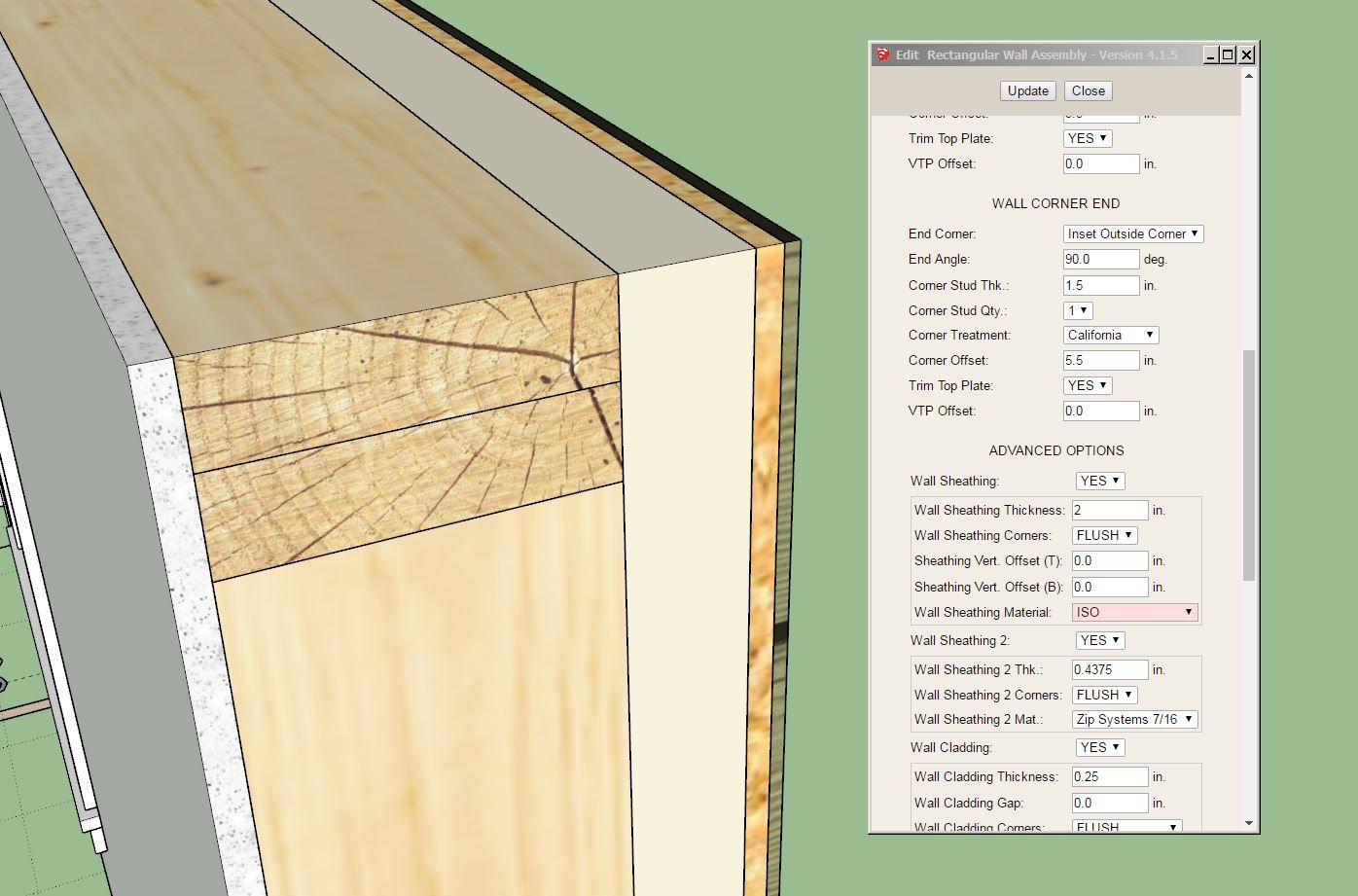The width and height of the screenshot is (1358, 896).
Task: Expand the Corner Treatment California dropdown
Action: tap(1111, 335)
